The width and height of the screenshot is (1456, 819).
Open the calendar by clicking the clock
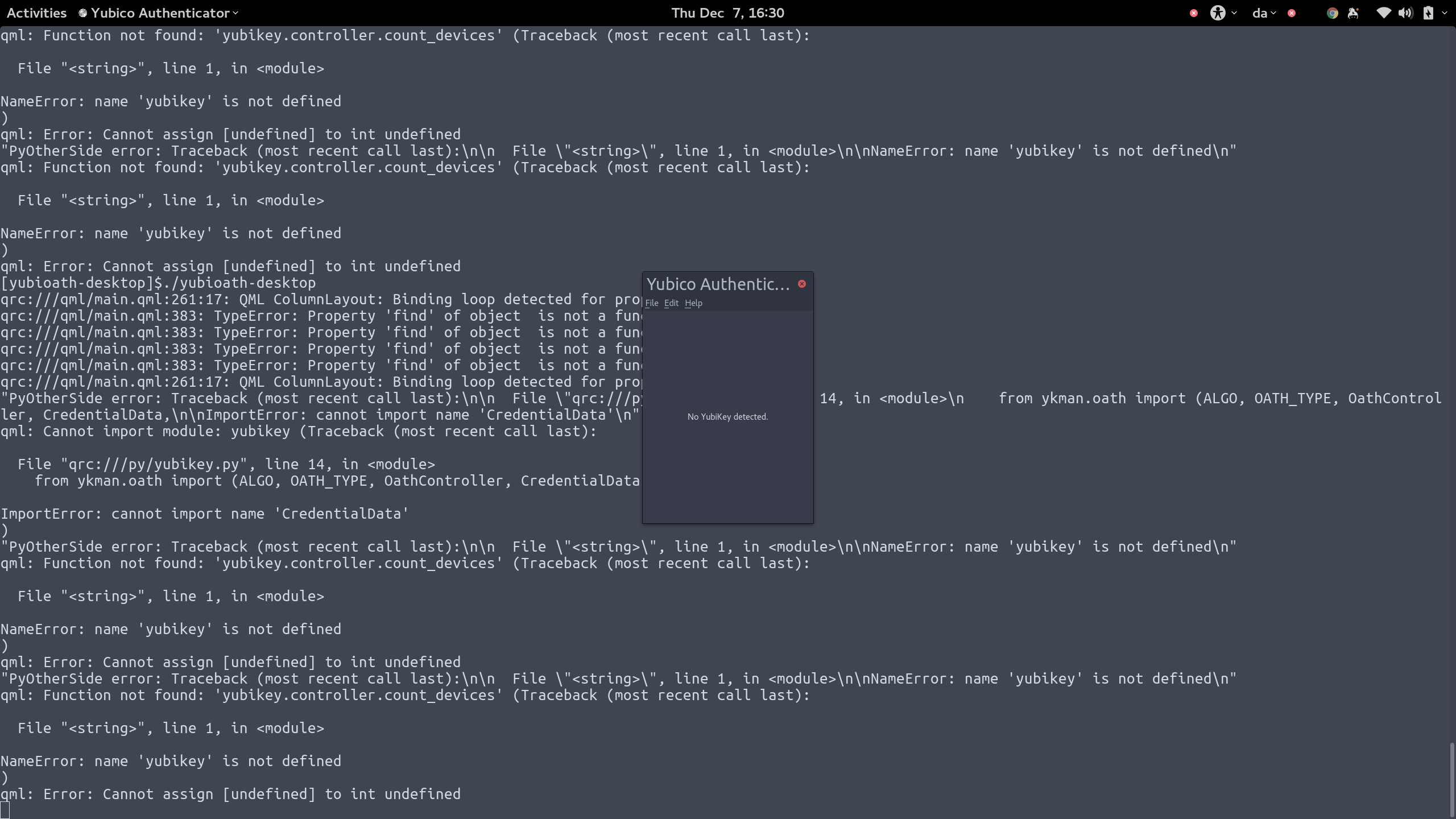coord(728,13)
